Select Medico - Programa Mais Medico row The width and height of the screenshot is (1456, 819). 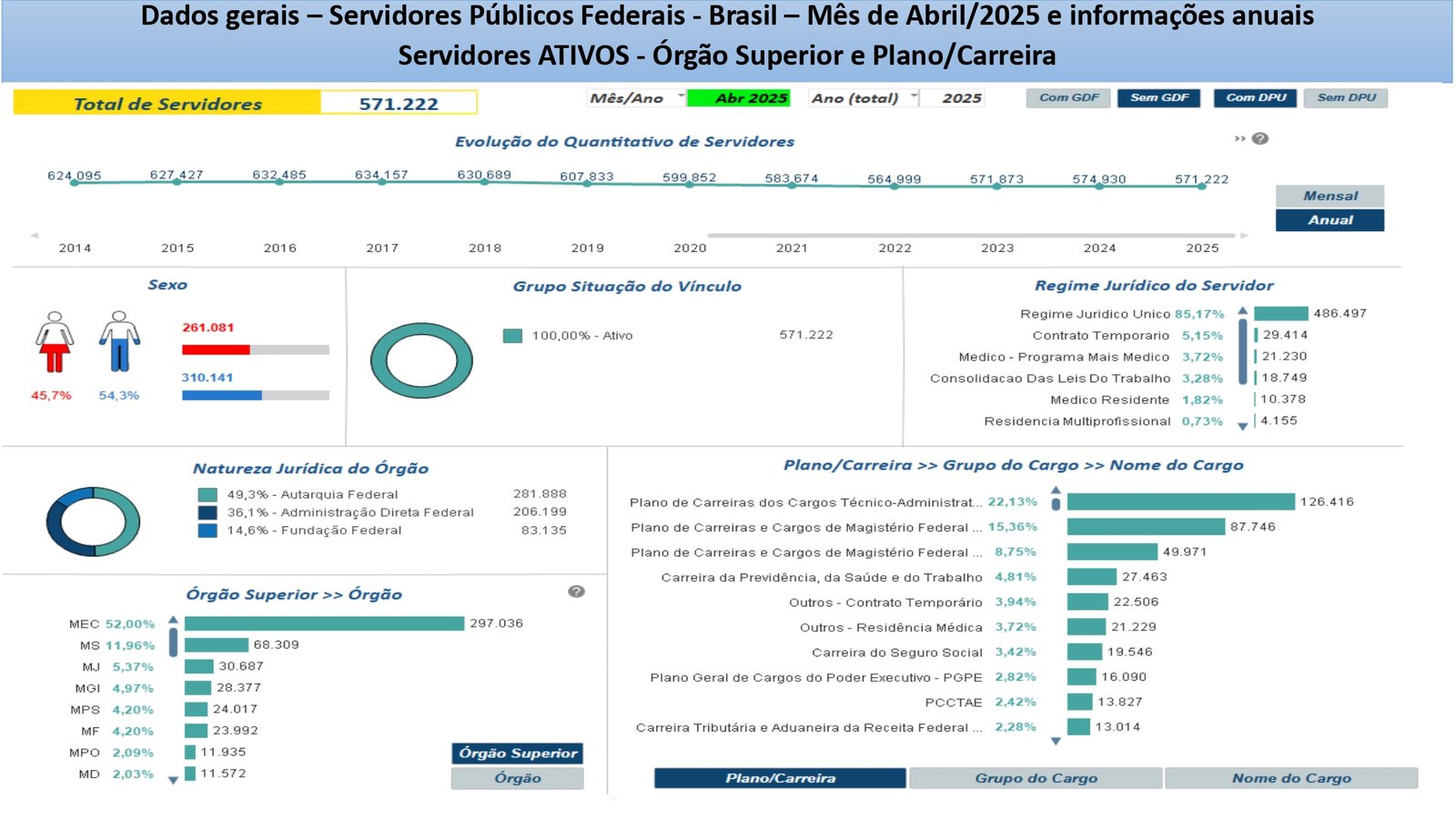coord(1135,358)
